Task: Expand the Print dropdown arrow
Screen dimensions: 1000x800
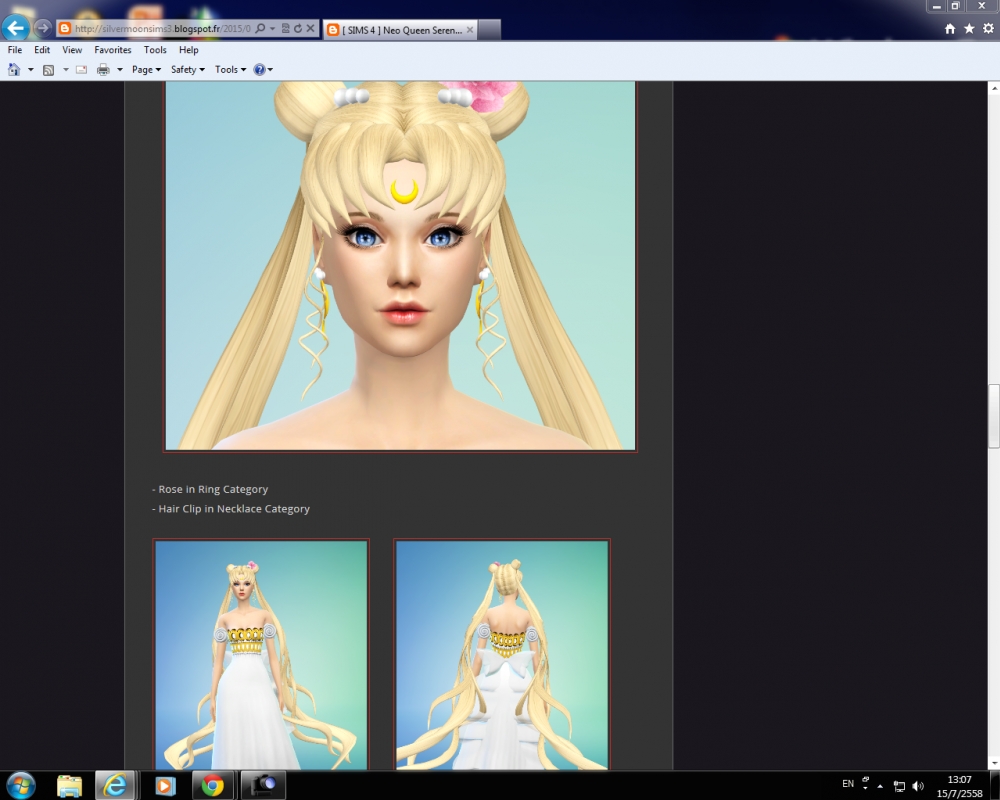Action: point(119,70)
